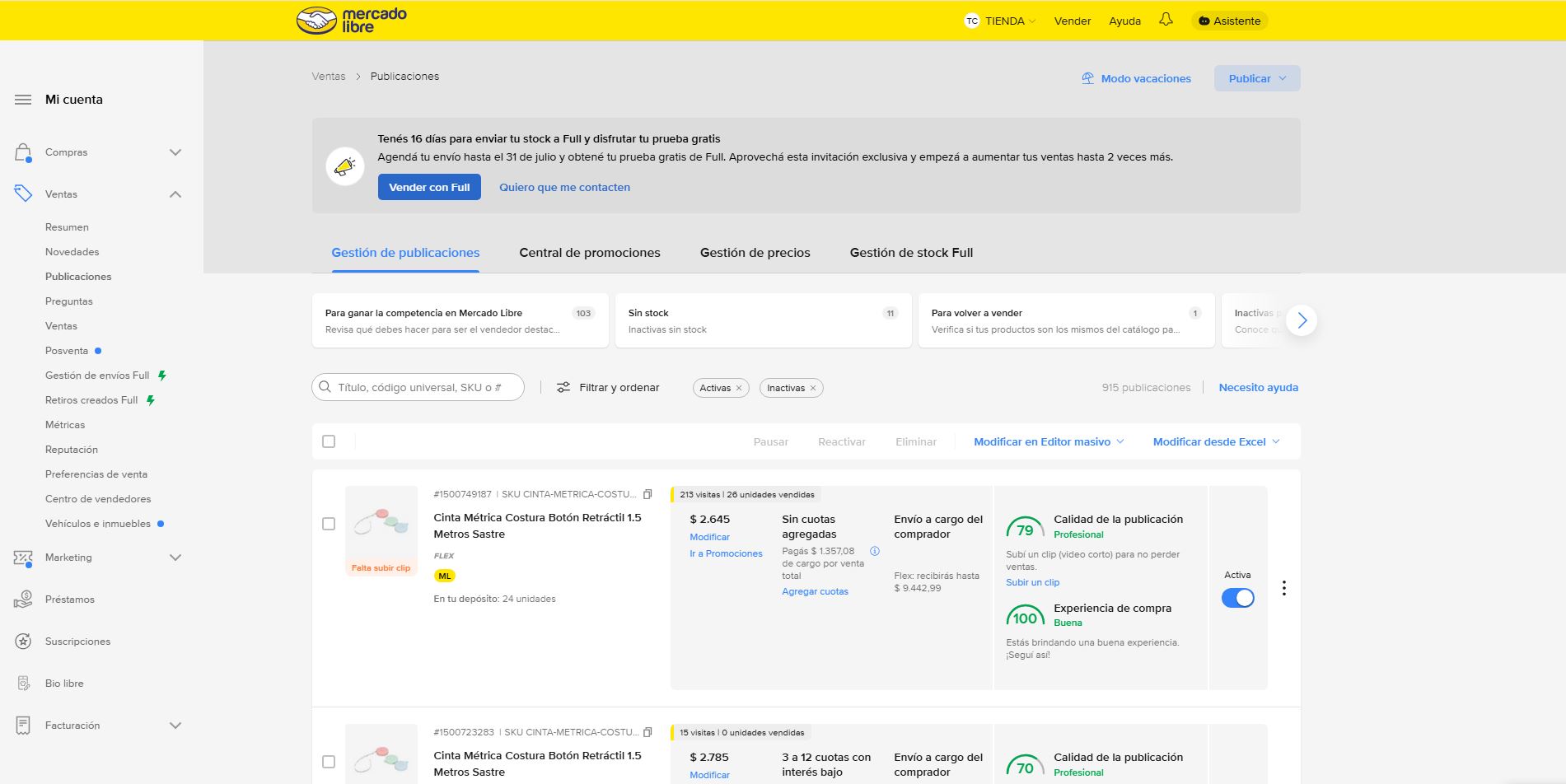Click the Vender con Full button
Viewport: 1566px width, 784px height.
429,187
